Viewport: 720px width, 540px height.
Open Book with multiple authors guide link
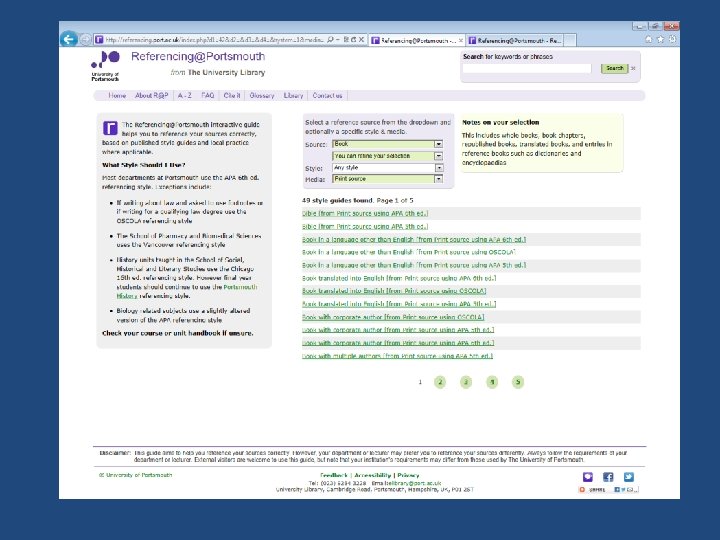397,356
